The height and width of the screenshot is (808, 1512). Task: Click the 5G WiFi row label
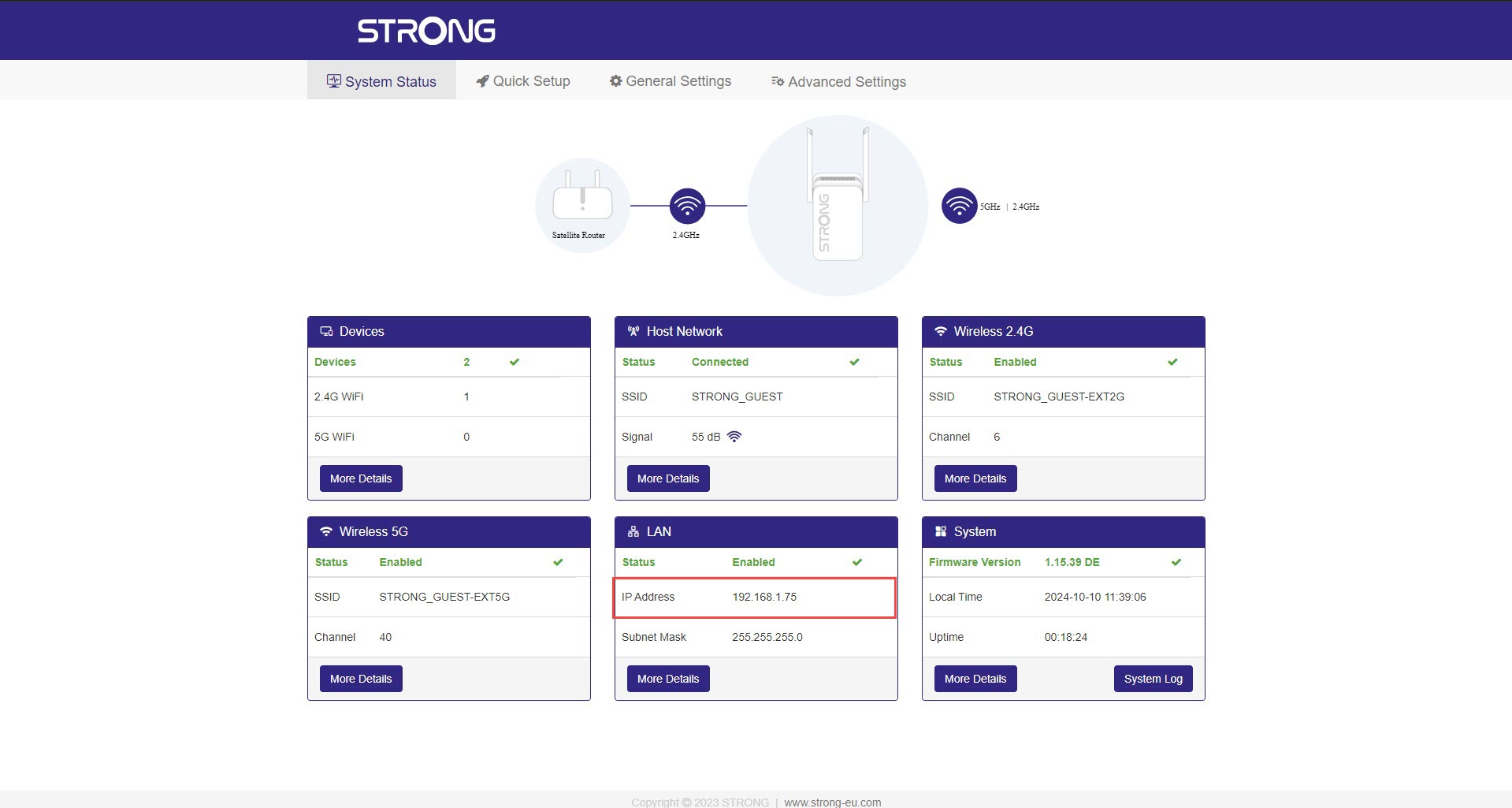pos(334,437)
